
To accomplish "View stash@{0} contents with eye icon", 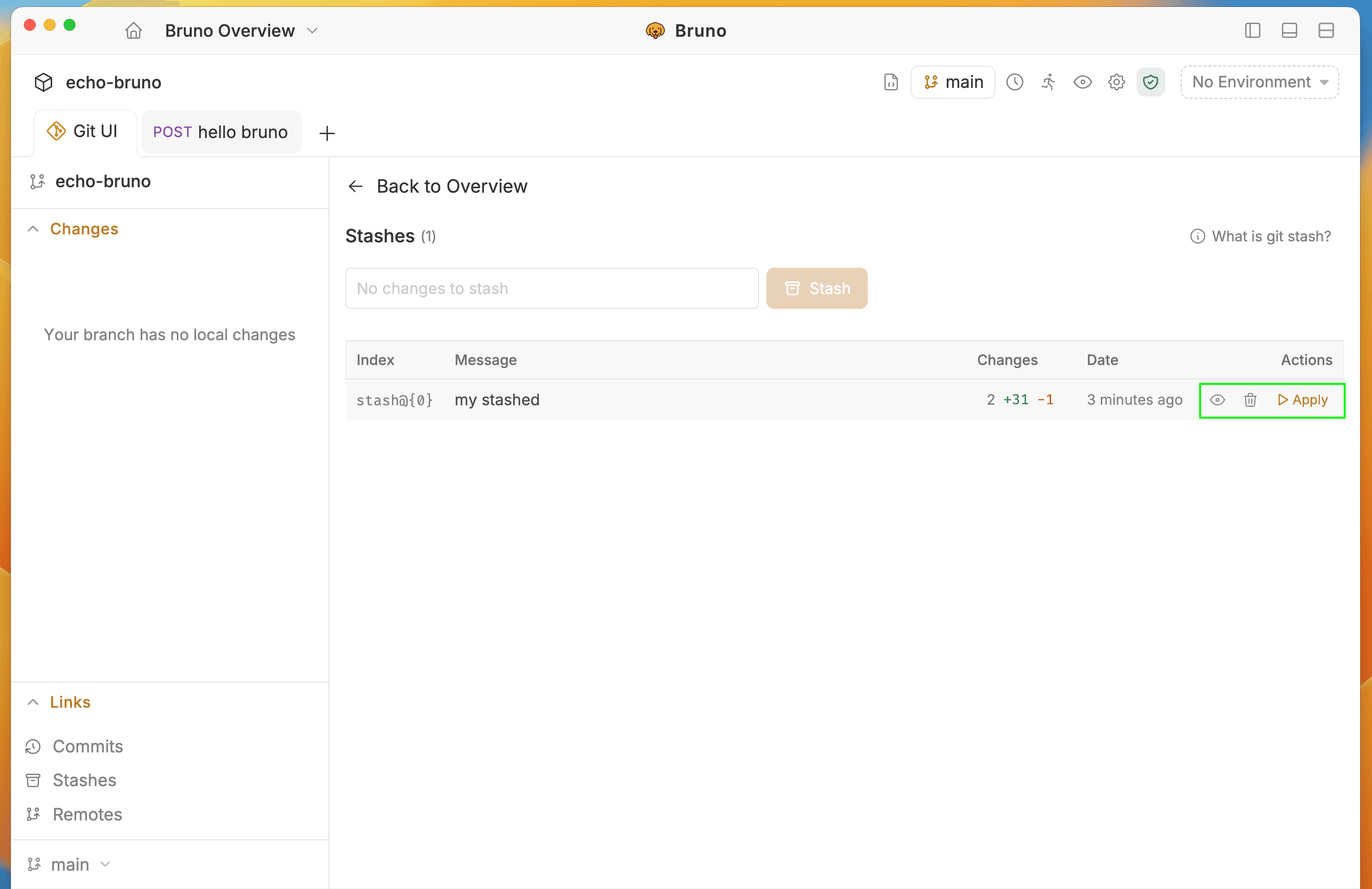I will tap(1217, 400).
